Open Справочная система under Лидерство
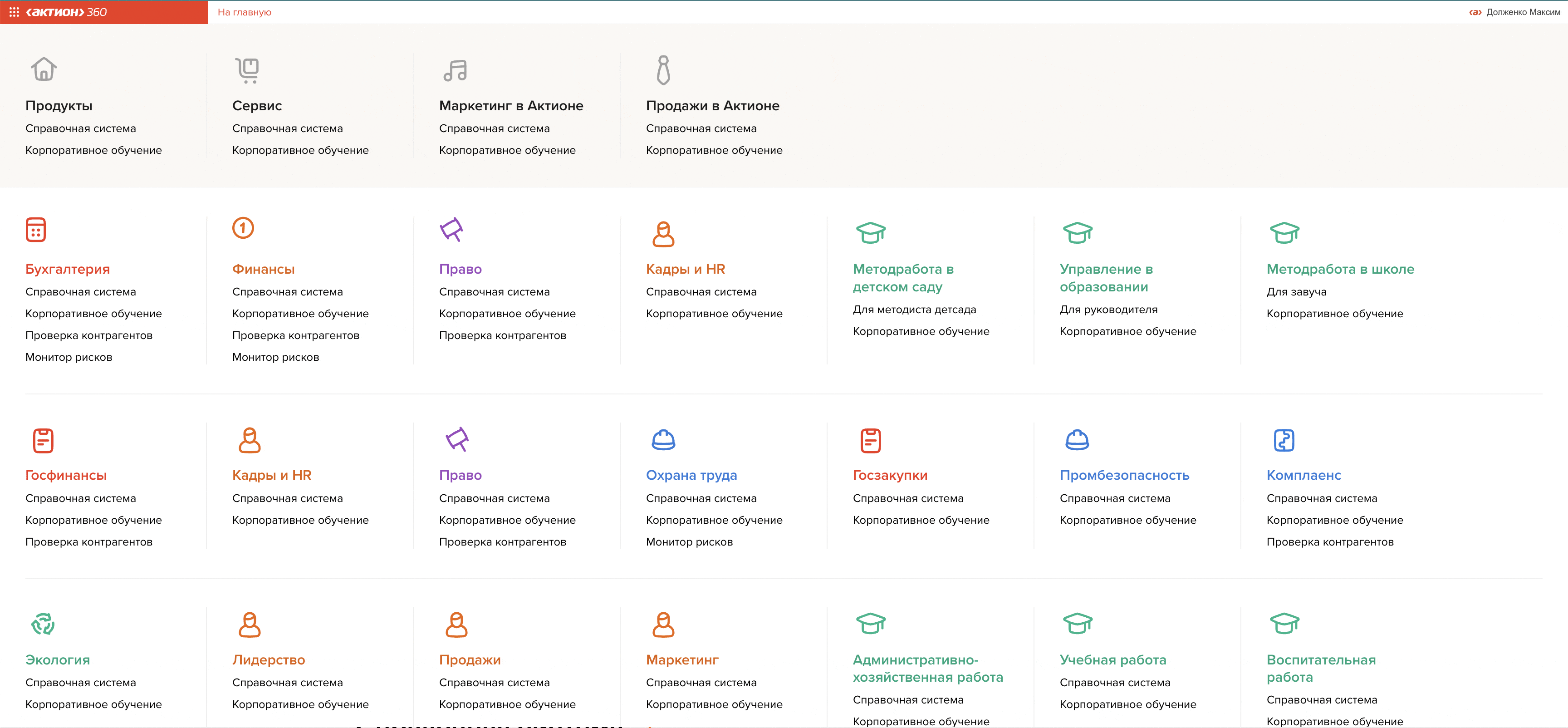The height and width of the screenshot is (728, 1568). pos(287,682)
